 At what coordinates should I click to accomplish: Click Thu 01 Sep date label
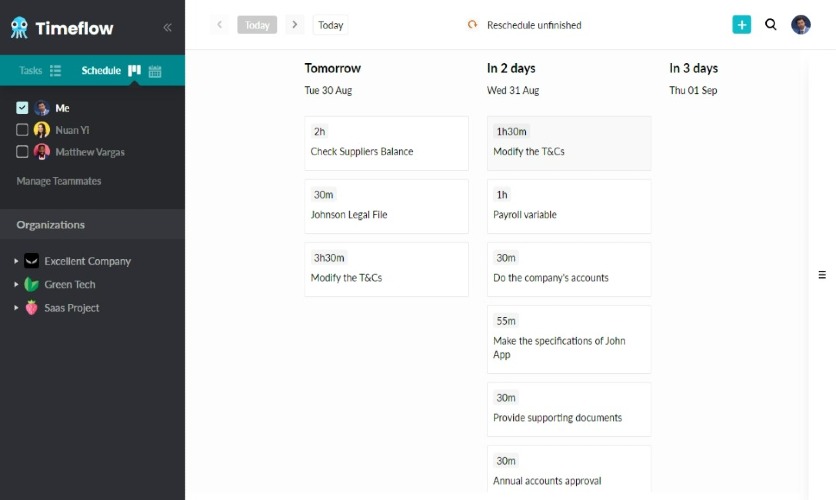click(x=693, y=90)
